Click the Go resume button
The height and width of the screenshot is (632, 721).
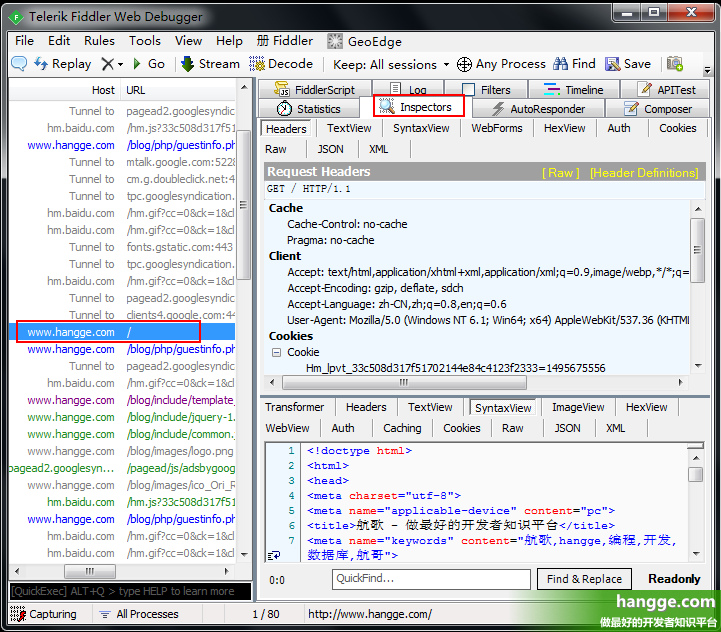click(x=149, y=64)
